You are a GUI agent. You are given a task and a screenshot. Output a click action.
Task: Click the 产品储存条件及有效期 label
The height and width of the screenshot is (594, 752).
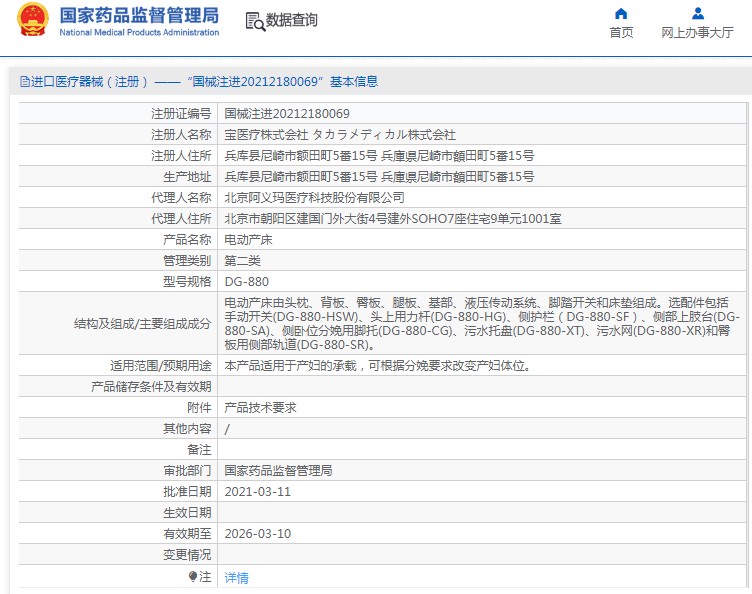click(x=151, y=386)
